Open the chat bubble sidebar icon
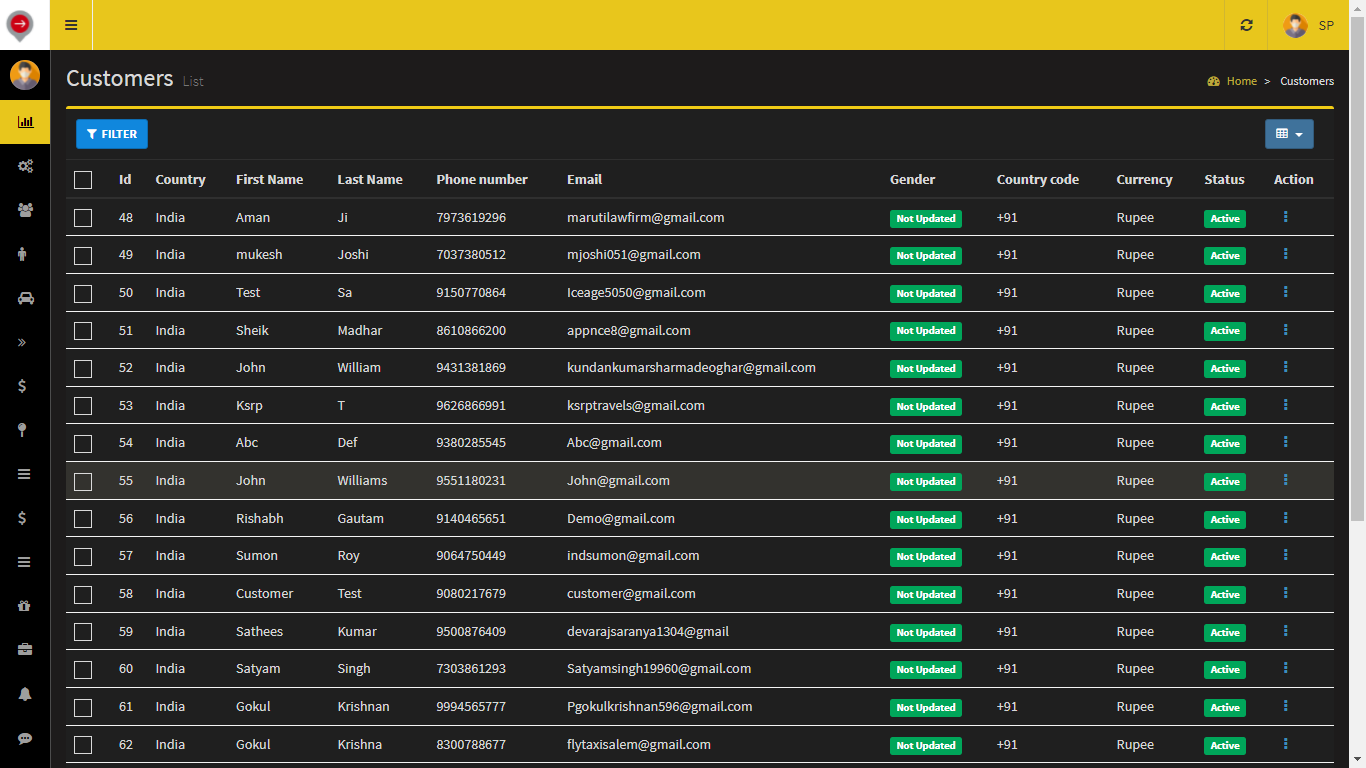The width and height of the screenshot is (1366, 768). 25,738
